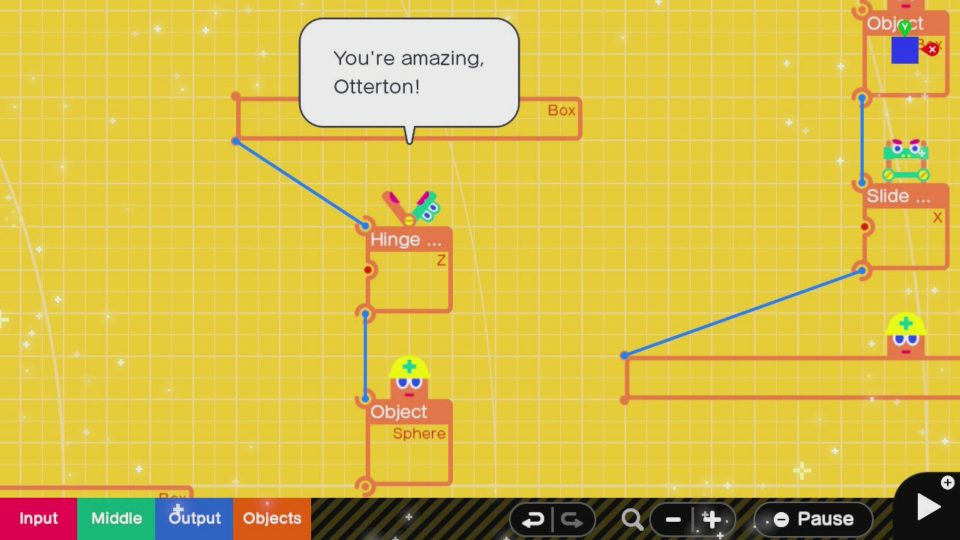This screenshot has height=540, width=960.
Task: Click the Pause button
Action: (x=814, y=519)
